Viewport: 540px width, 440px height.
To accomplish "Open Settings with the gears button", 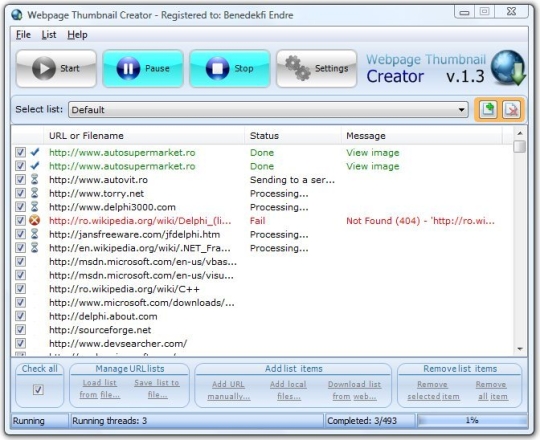I will [316, 69].
